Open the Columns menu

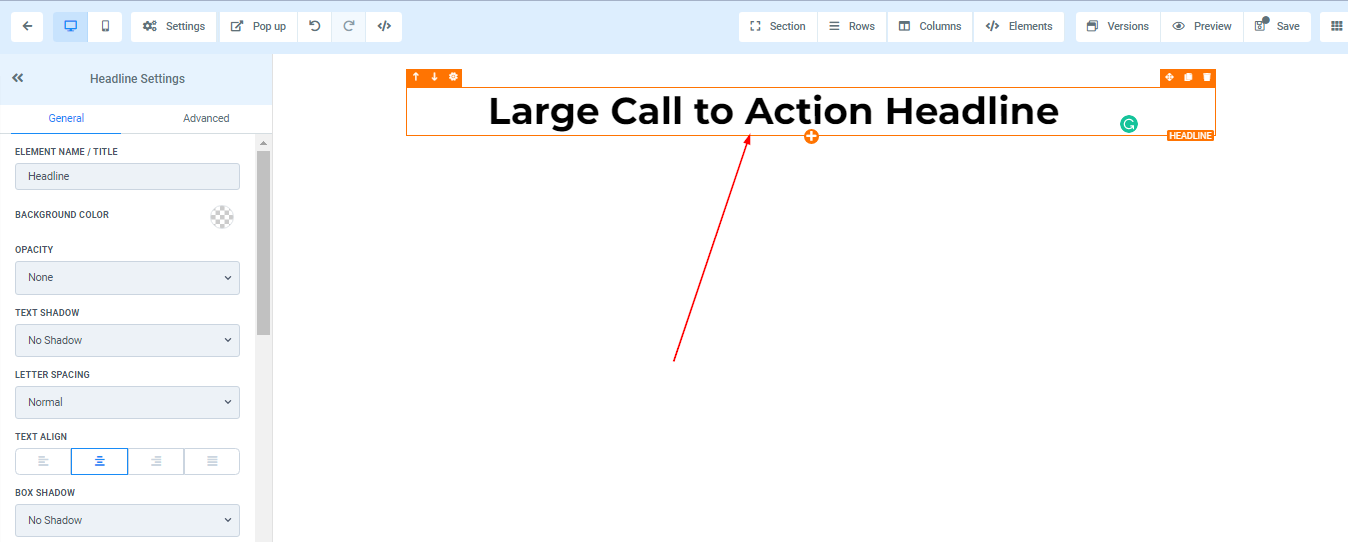[x=930, y=27]
